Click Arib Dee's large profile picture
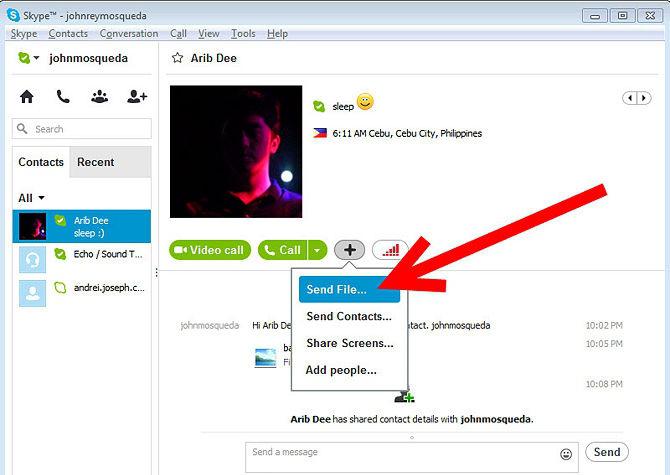The width and height of the screenshot is (670, 475). 236,152
